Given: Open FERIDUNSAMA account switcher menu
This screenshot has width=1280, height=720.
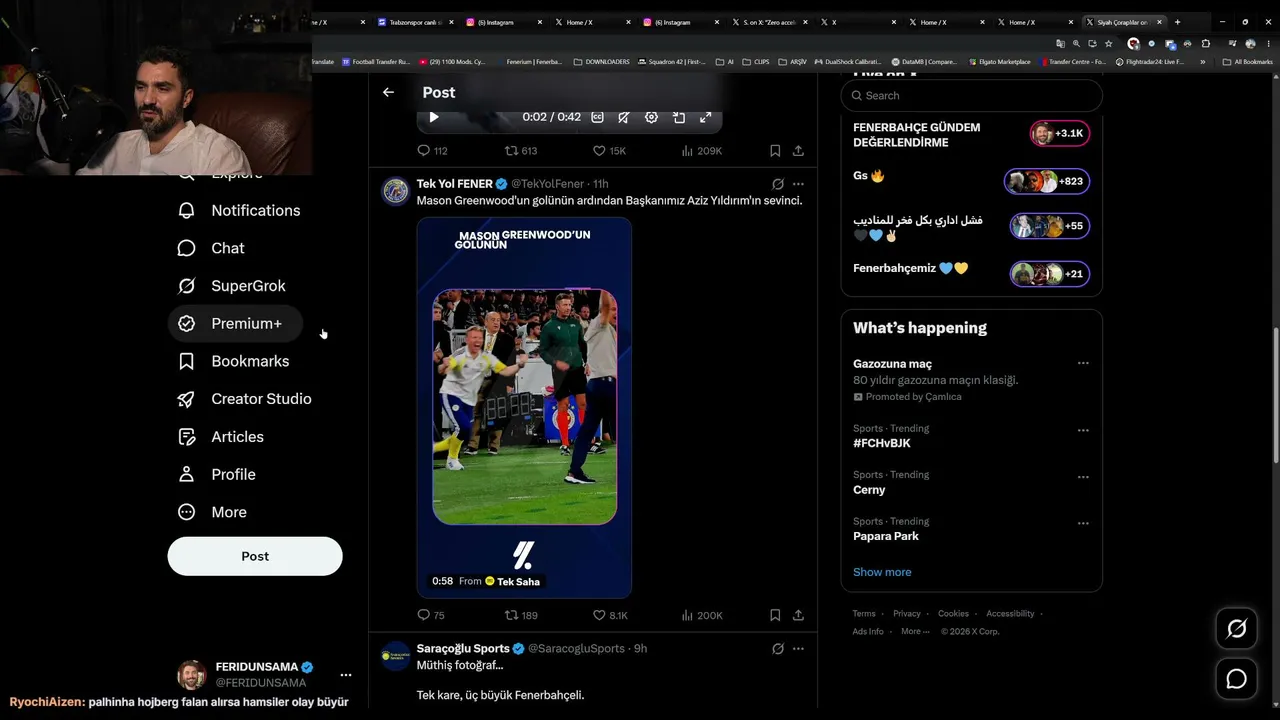Looking at the screenshot, I should tap(264, 675).
